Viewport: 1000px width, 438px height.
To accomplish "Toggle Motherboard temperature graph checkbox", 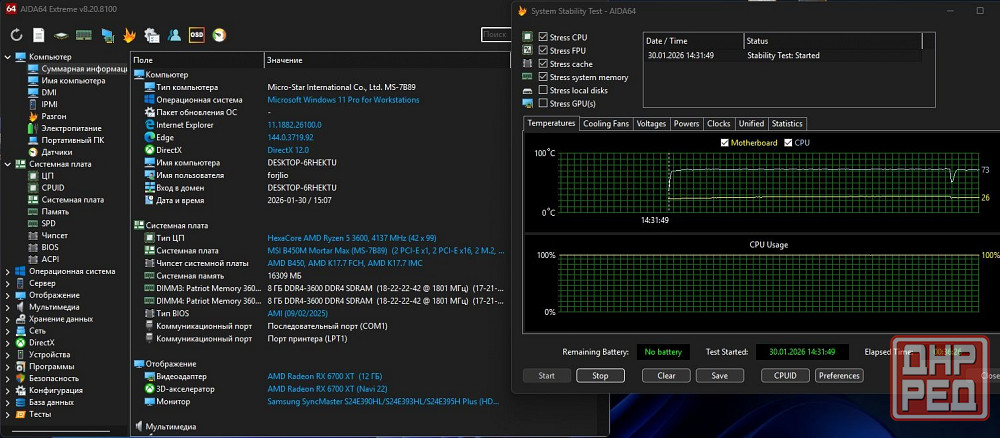I will tap(725, 143).
